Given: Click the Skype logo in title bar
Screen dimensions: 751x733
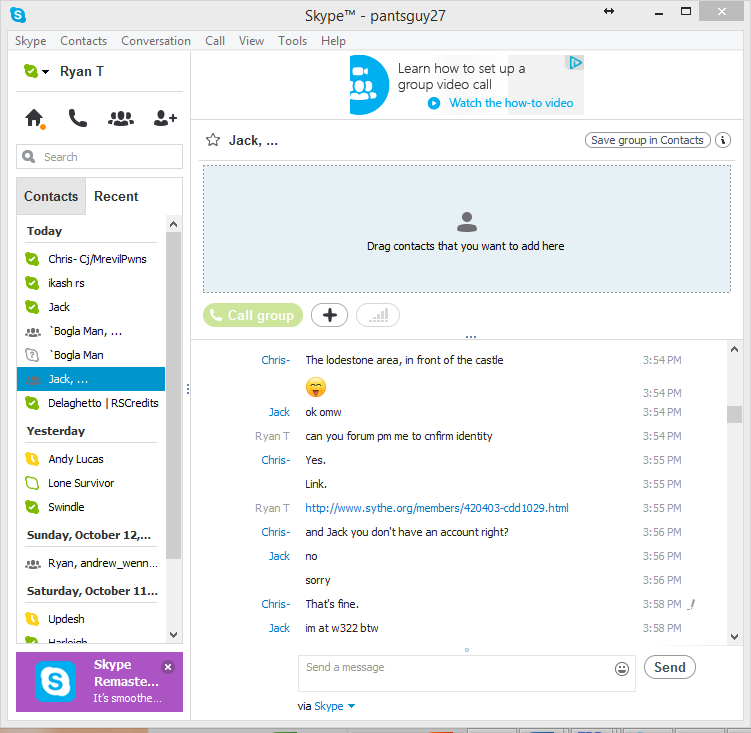Looking at the screenshot, I should pos(18,15).
